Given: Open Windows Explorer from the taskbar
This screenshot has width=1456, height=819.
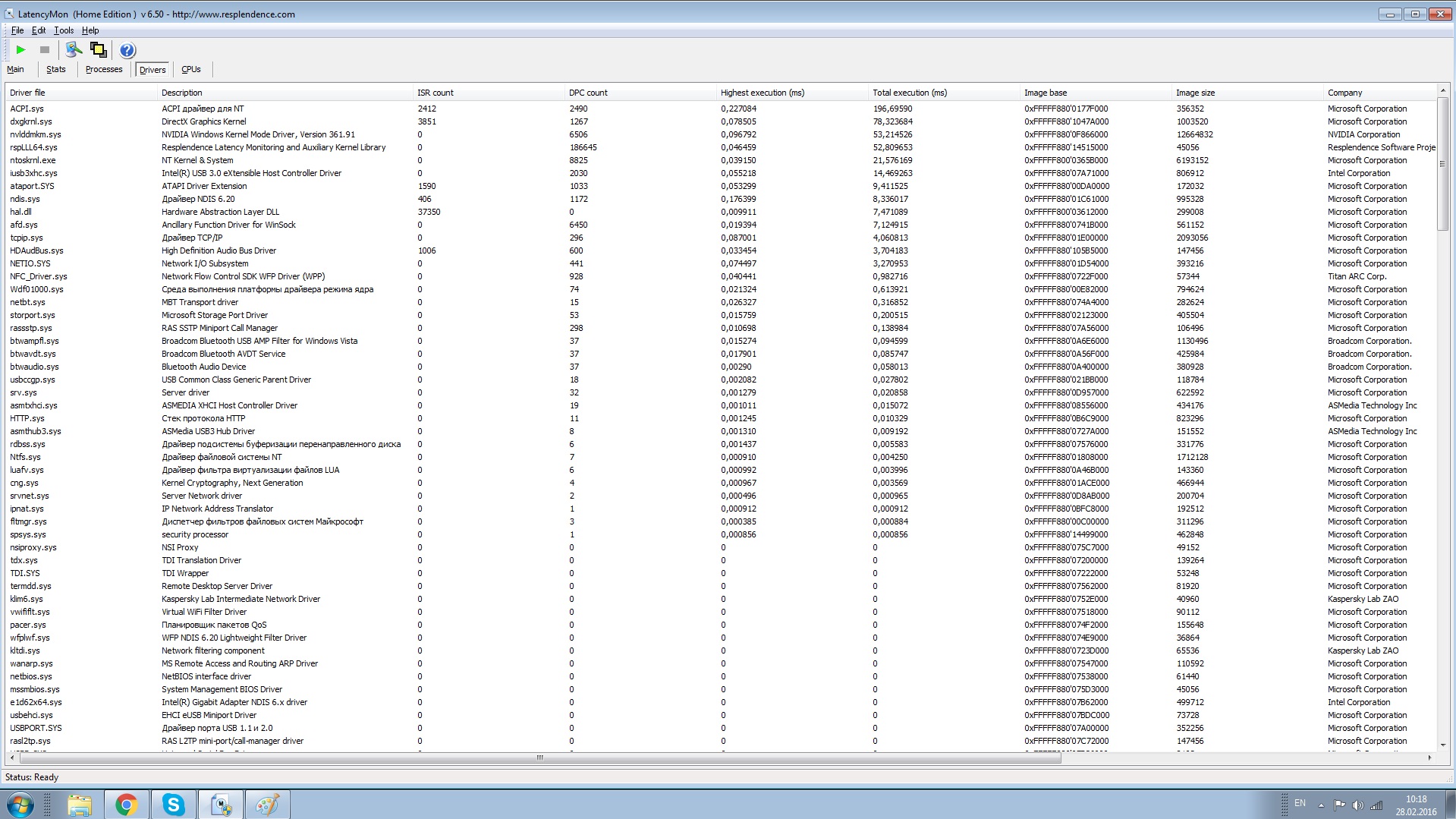Looking at the screenshot, I should [x=80, y=805].
